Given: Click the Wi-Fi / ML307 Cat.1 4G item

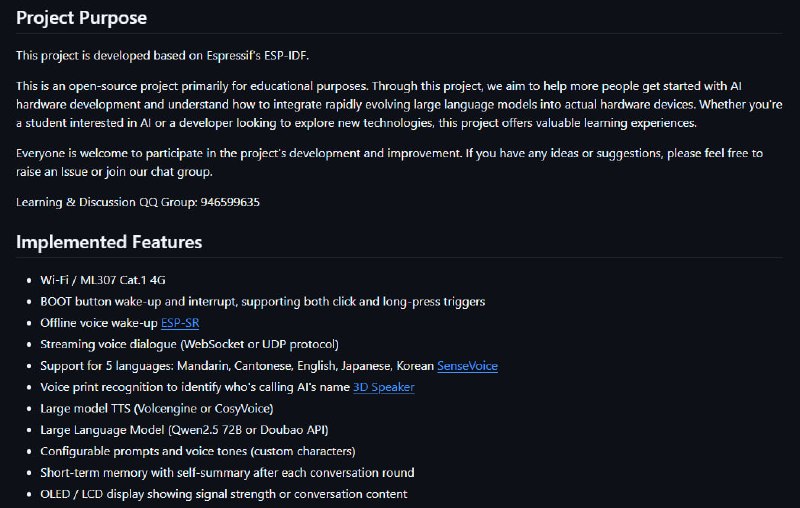Looking at the screenshot, I should [103, 280].
